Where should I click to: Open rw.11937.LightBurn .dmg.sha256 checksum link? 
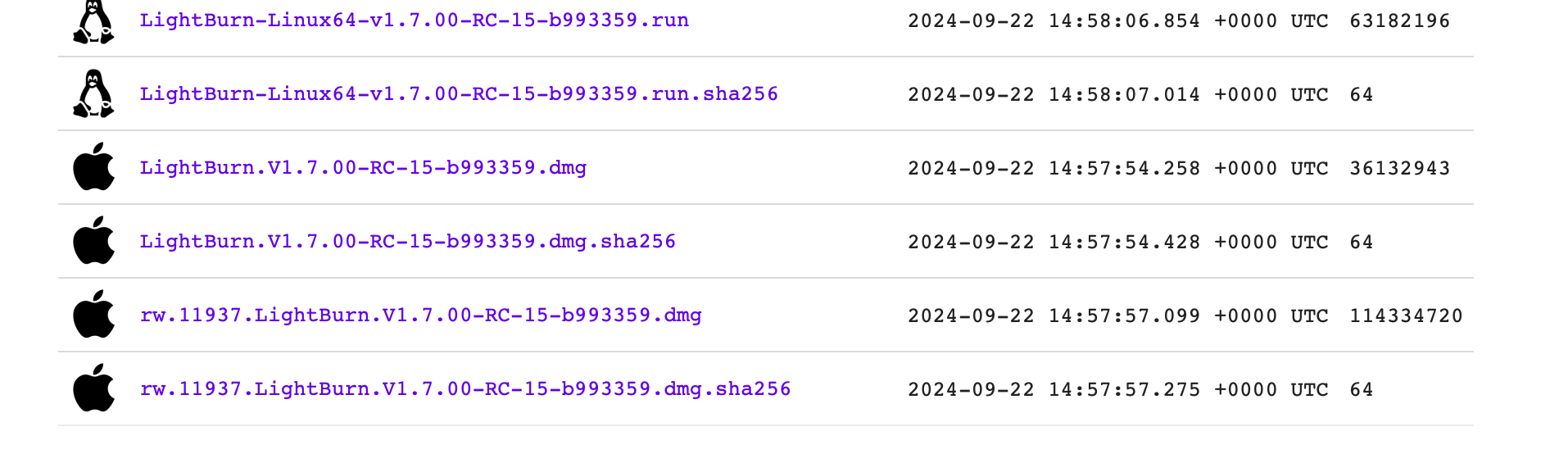[465, 389]
